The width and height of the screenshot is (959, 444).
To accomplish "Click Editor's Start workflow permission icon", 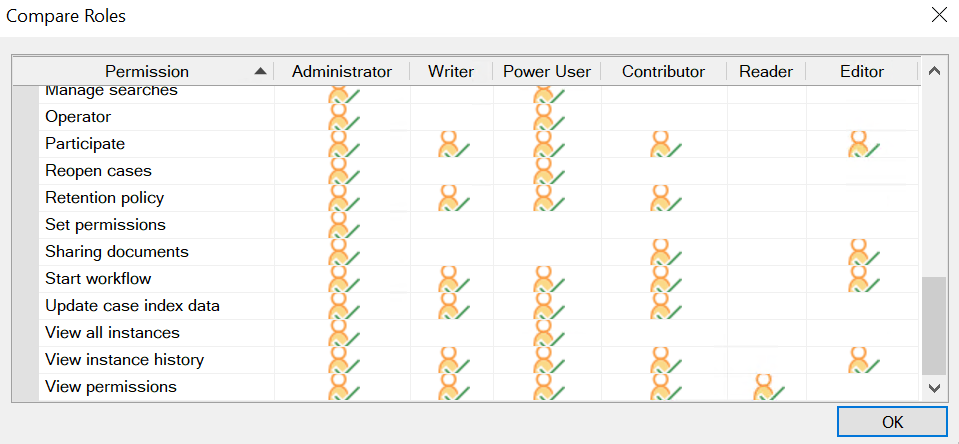I will tap(862, 279).
